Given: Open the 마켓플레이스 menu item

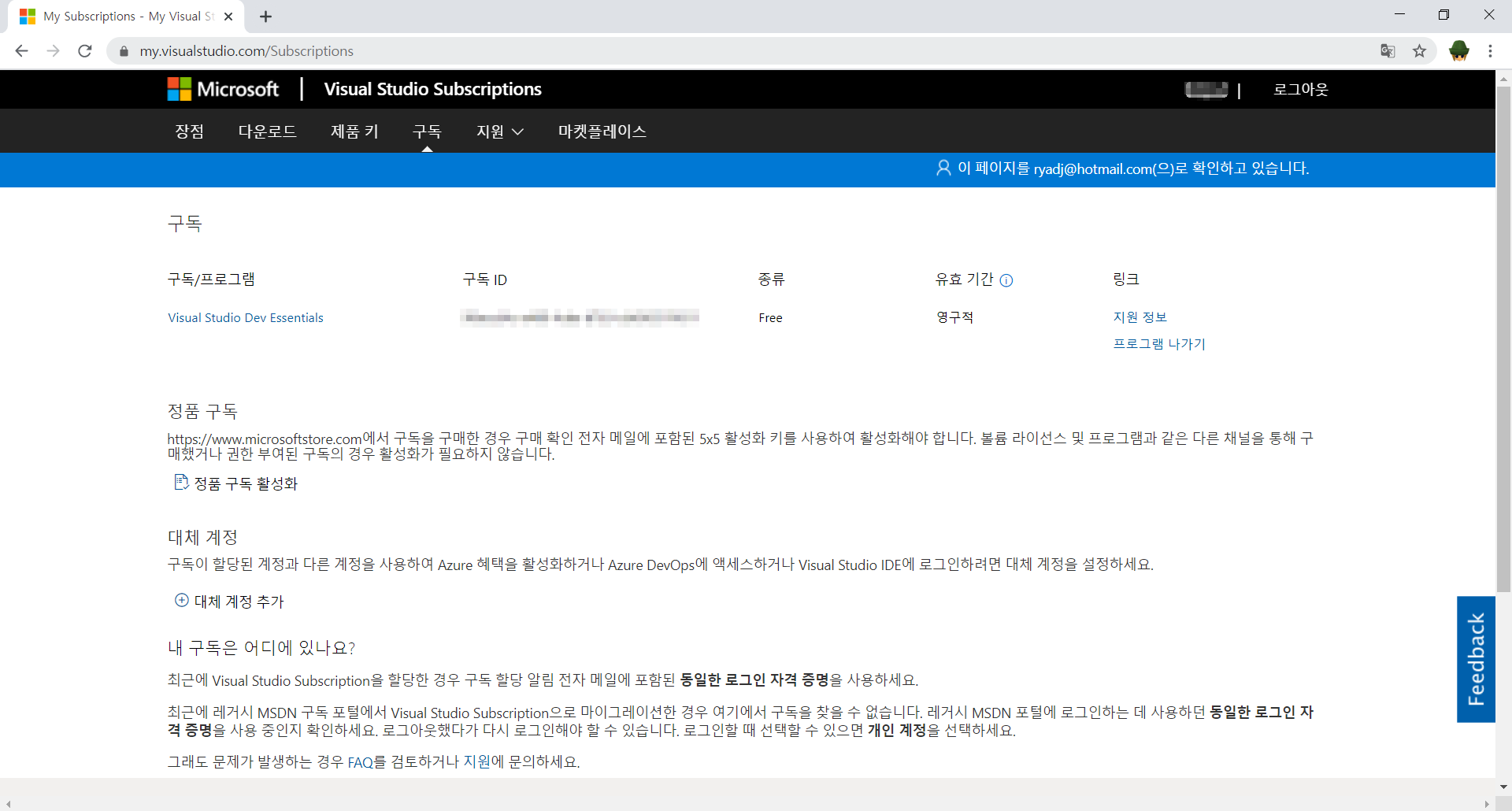Looking at the screenshot, I should pos(602,131).
